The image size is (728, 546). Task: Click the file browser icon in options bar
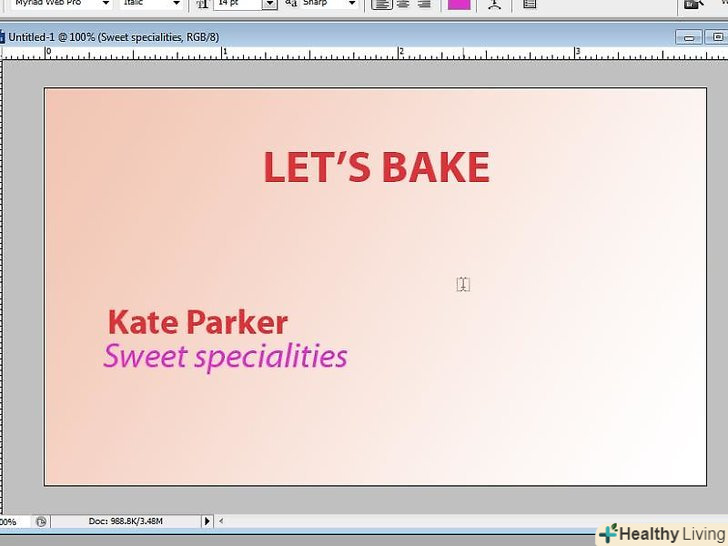click(x=694, y=4)
